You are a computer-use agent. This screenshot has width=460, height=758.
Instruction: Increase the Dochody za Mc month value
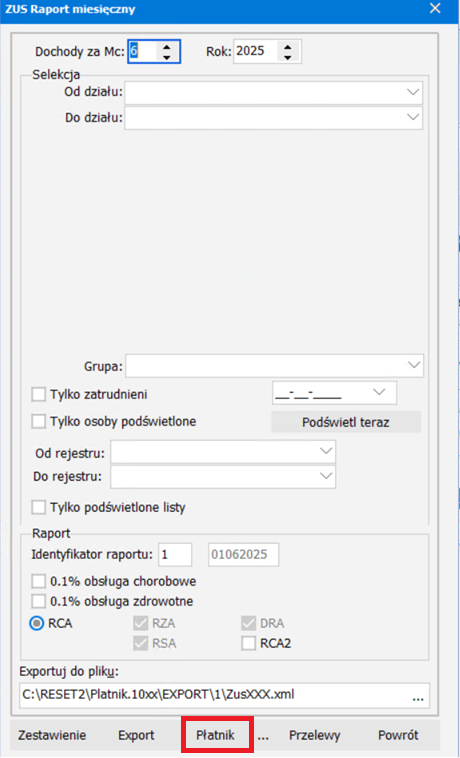pyautogui.click(x=167, y=47)
